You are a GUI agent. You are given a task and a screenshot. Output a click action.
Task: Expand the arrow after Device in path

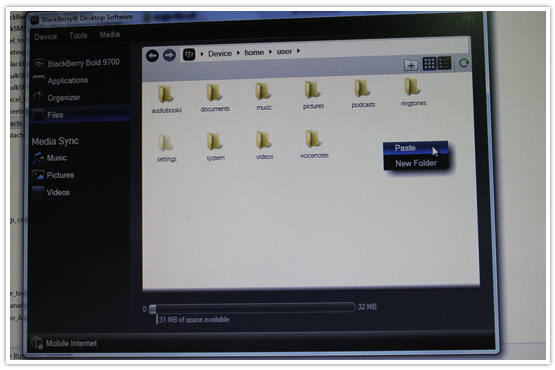[x=238, y=53]
